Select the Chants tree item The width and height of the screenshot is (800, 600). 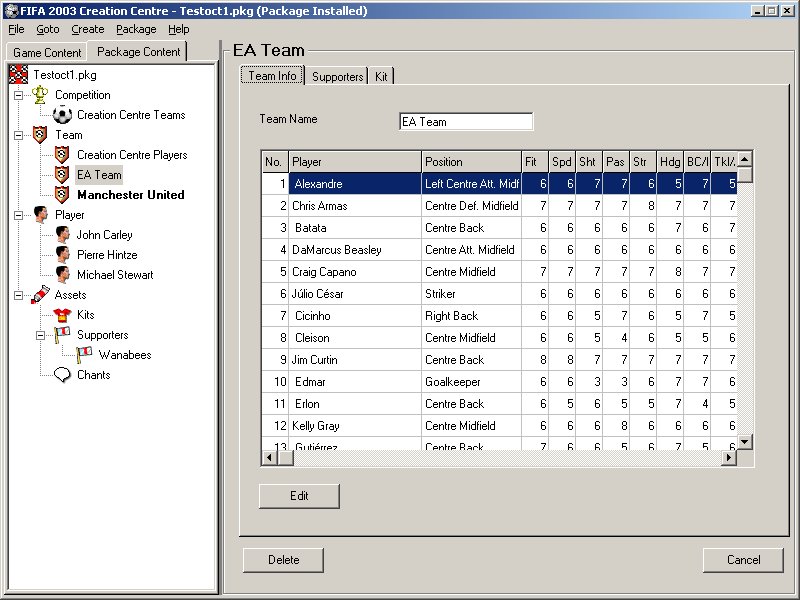93,374
